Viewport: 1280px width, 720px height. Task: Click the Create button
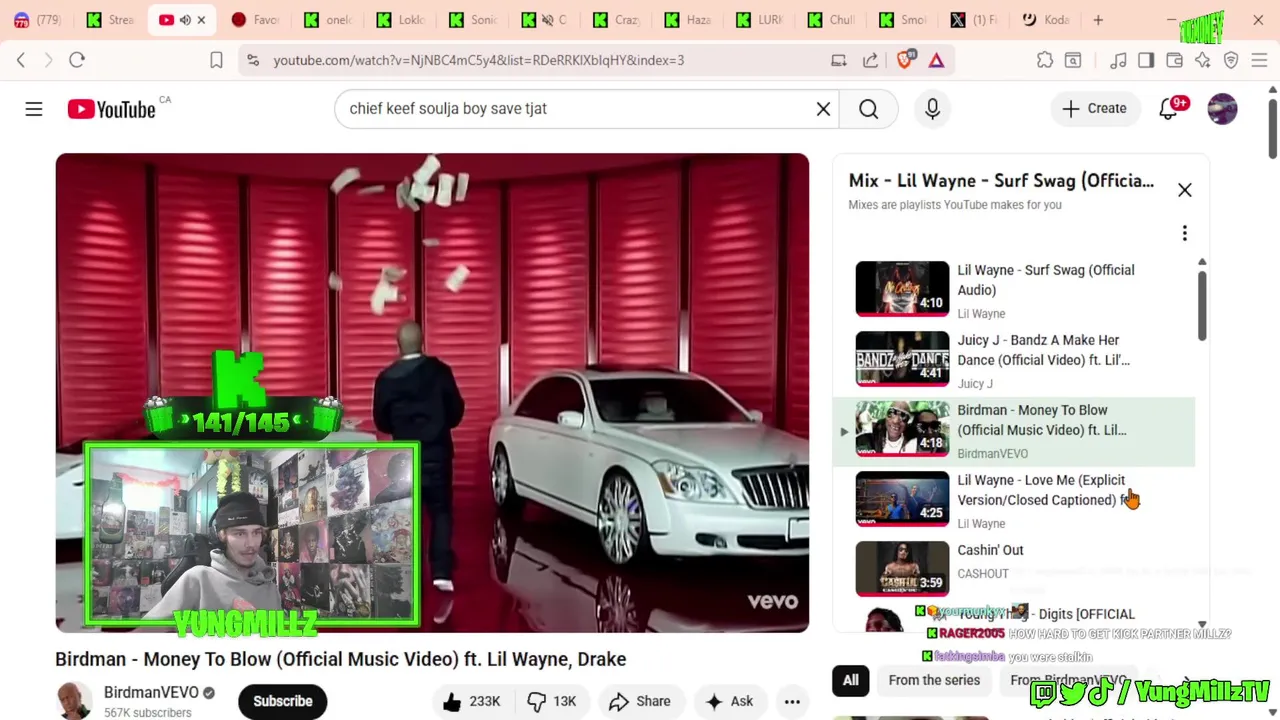click(x=1094, y=109)
